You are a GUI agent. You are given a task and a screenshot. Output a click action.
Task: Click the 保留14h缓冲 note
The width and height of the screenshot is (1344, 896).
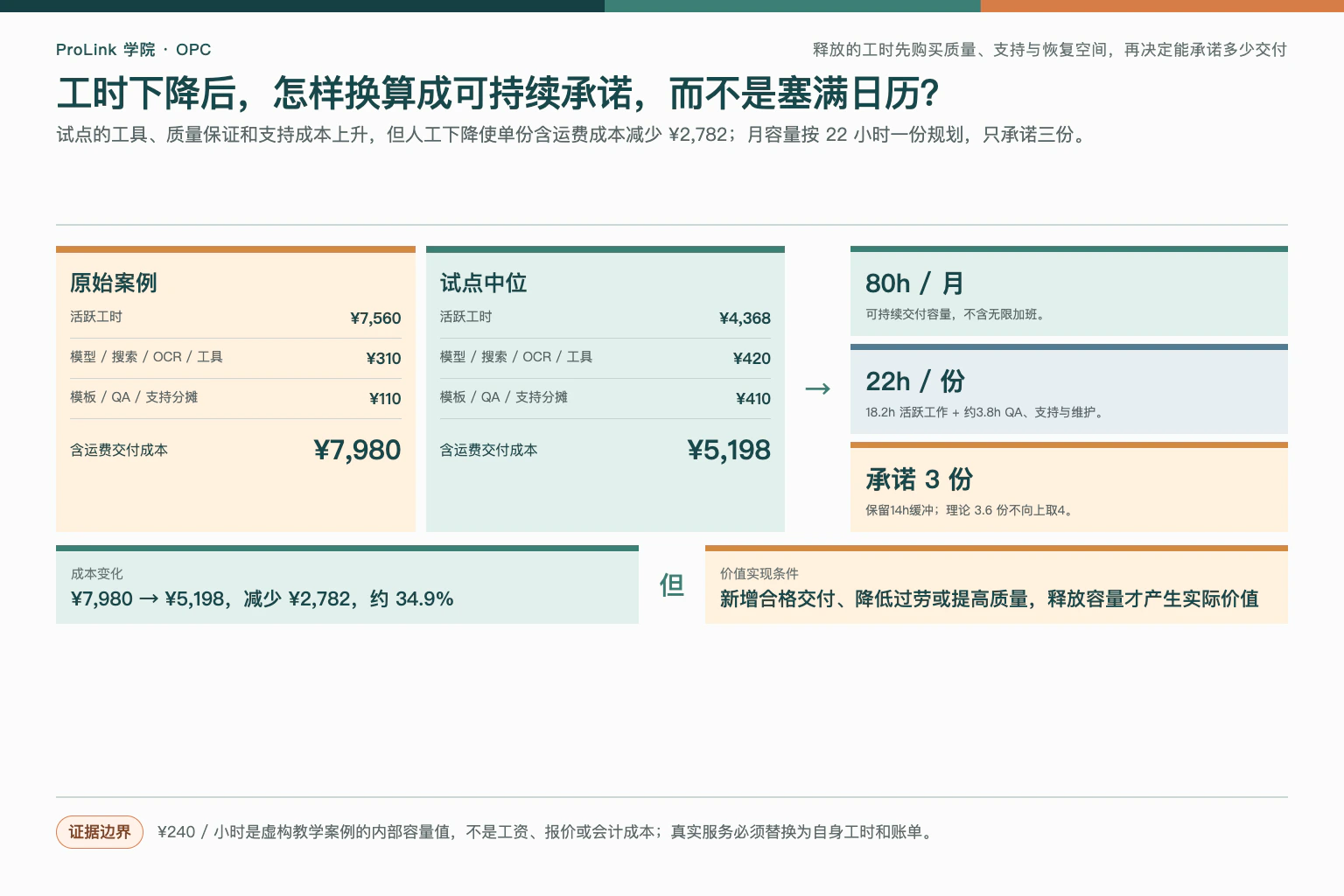[969, 510]
